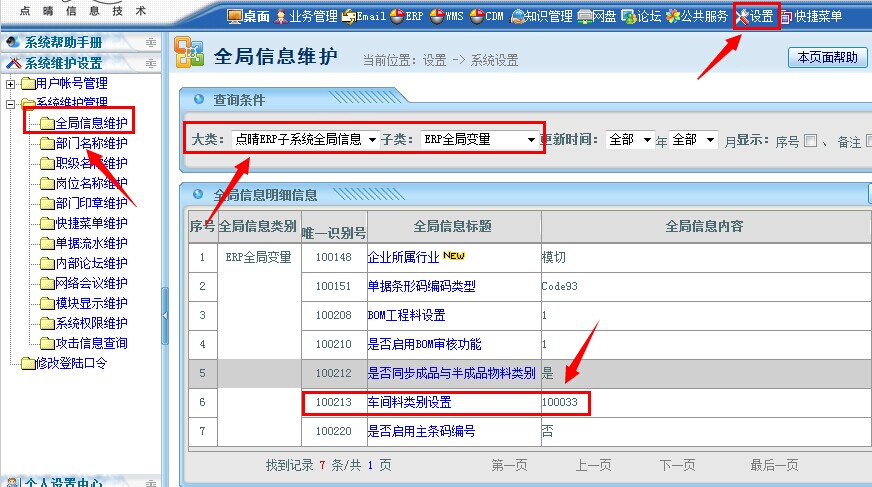
Task: Click the 系统维护设置 tools icon
Action: (13, 63)
